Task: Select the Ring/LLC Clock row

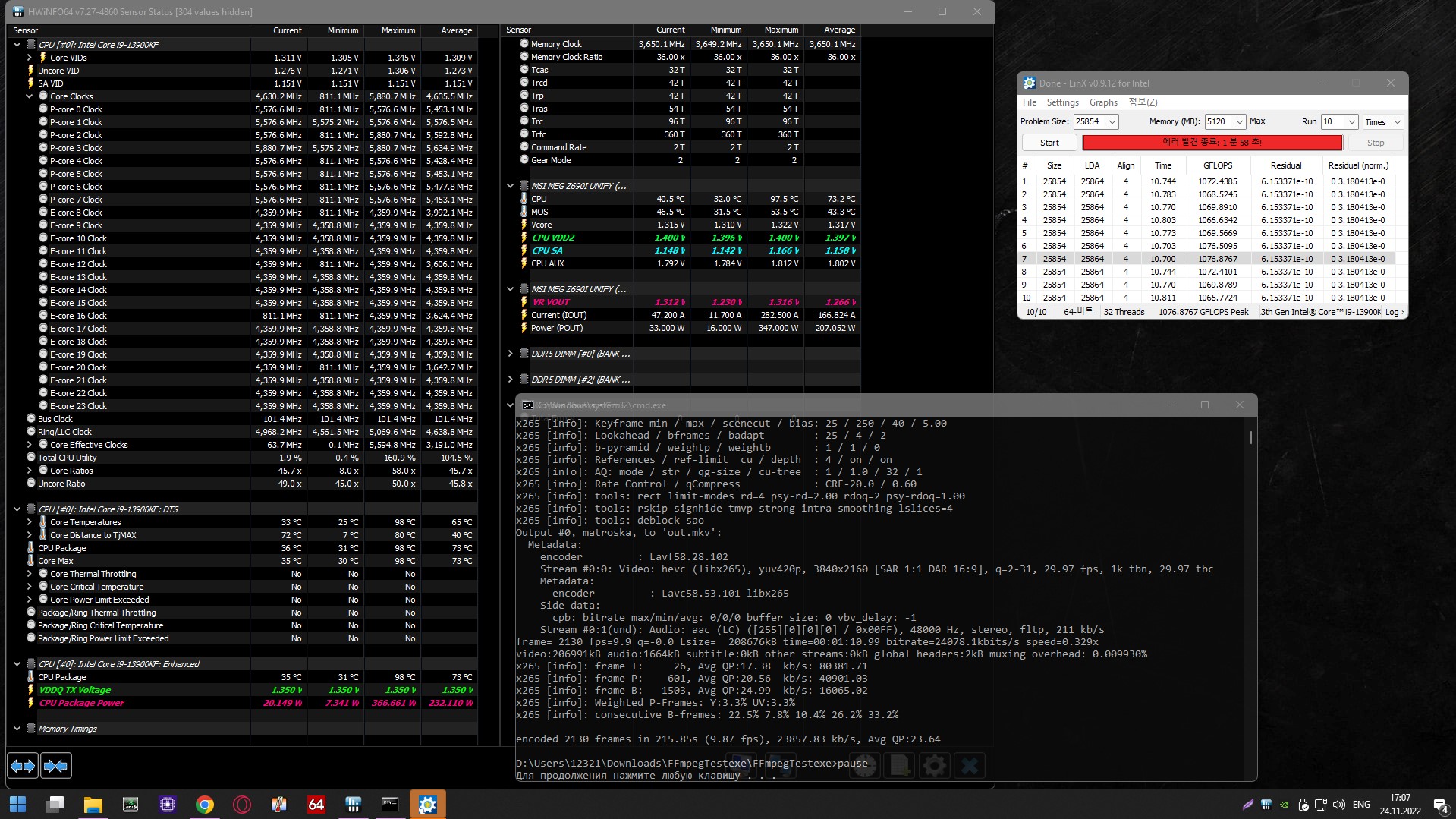Action: tap(243, 432)
